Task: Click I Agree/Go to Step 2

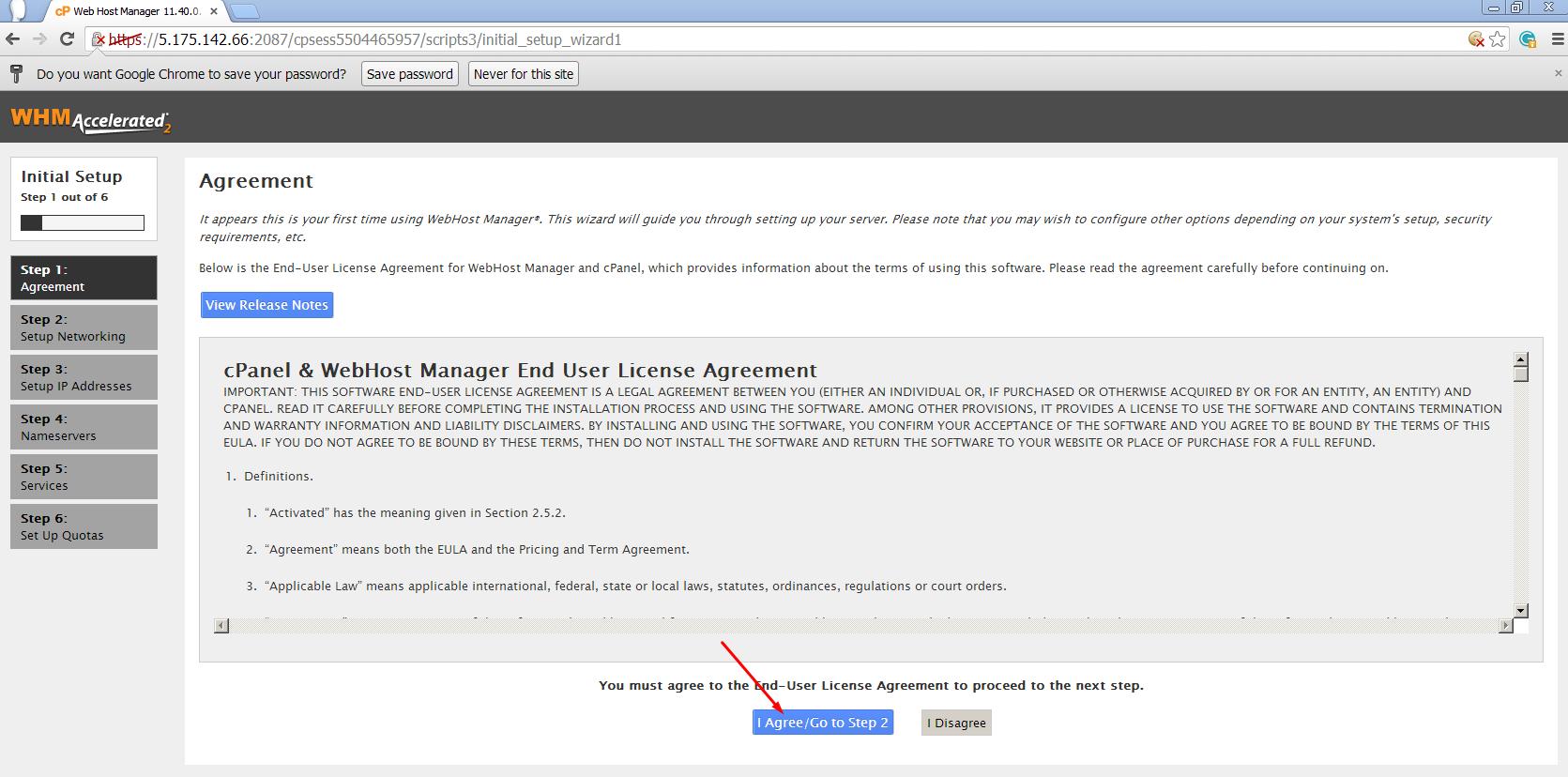Action: (x=823, y=723)
